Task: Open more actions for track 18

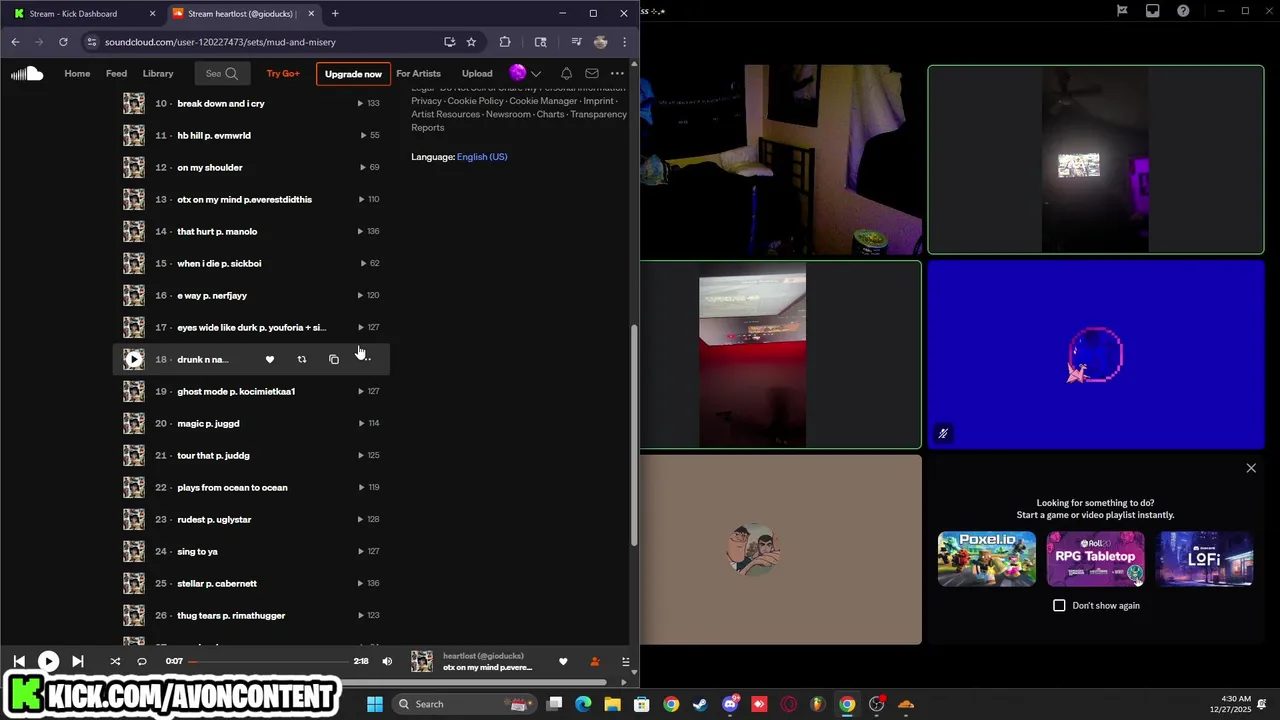Action: pyautogui.click(x=365, y=359)
